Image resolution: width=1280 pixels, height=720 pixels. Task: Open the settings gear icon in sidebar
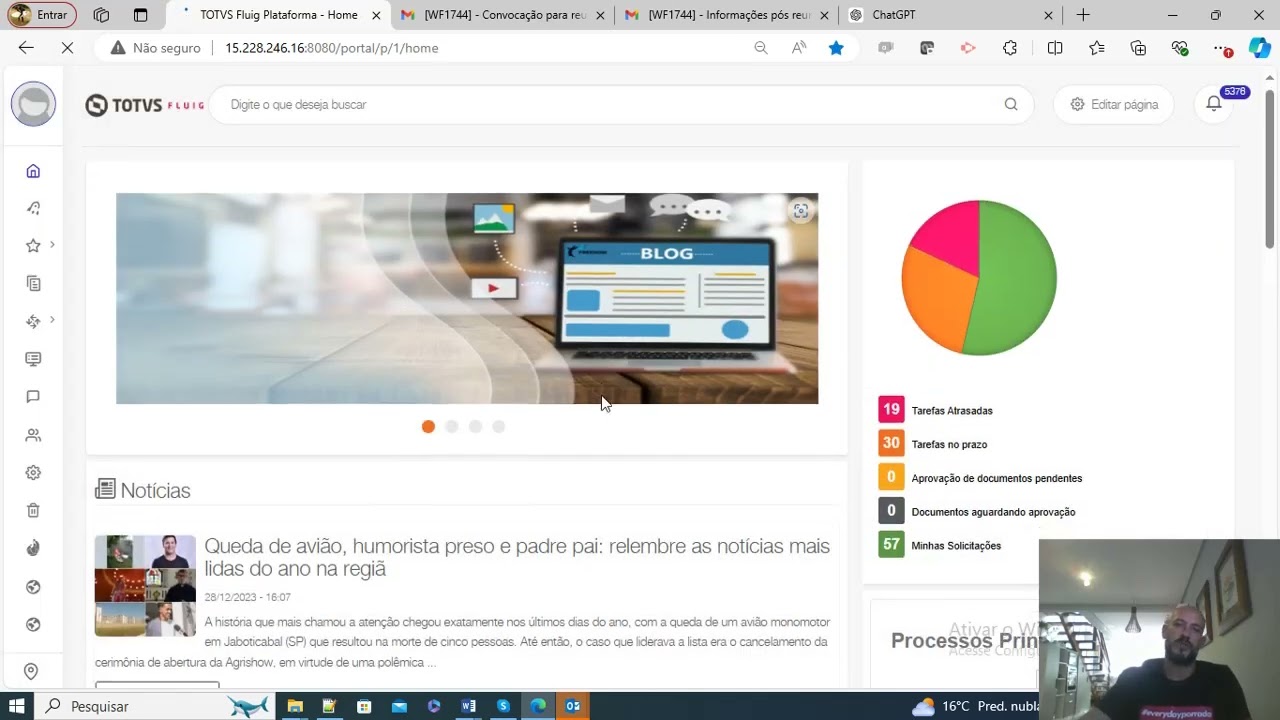(33, 473)
